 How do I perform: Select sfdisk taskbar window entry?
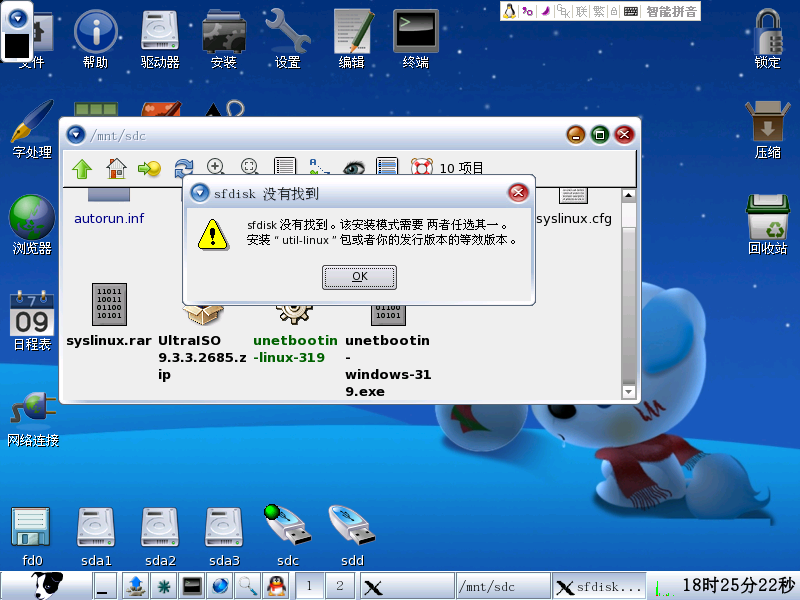pos(599,586)
